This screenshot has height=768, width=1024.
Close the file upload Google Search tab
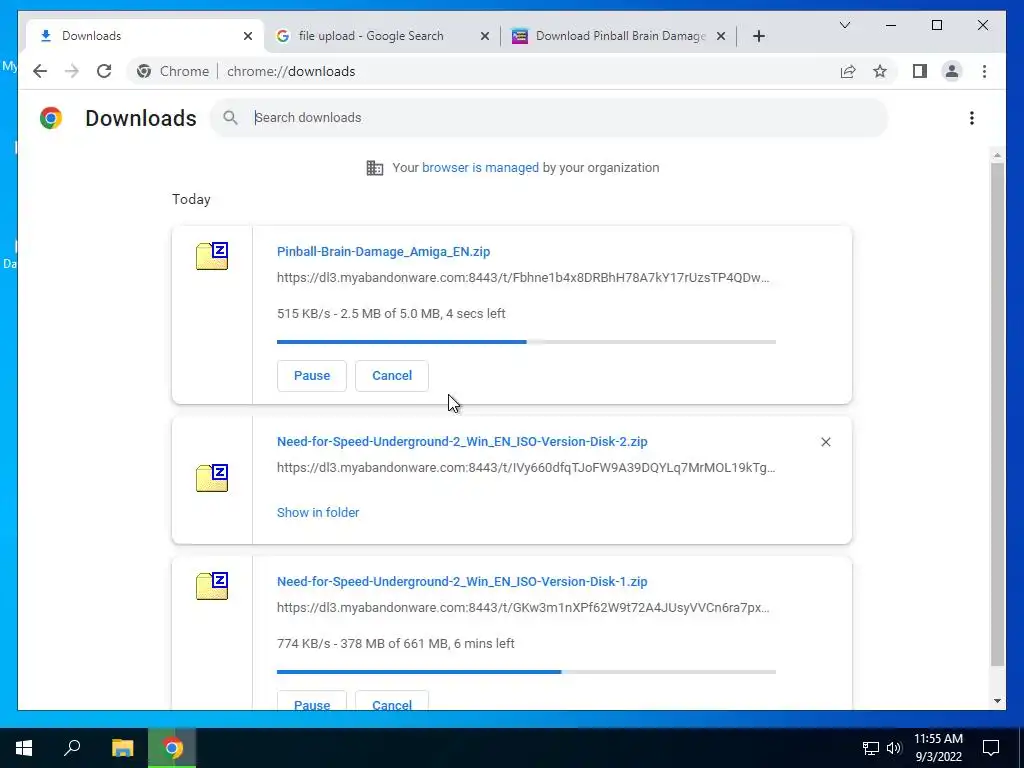pyautogui.click(x=485, y=36)
